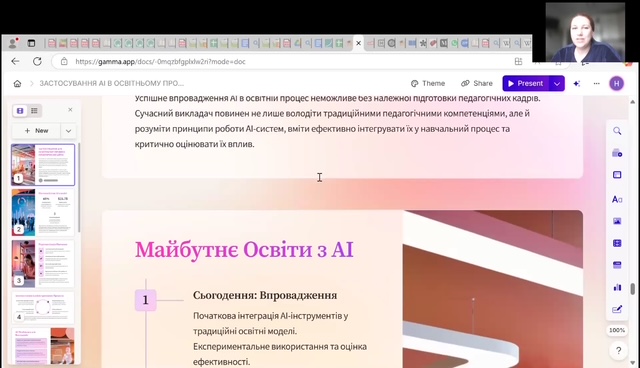640x368 pixels.
Task: Open the search icon in the right toolbar
Action: (617, 131)
